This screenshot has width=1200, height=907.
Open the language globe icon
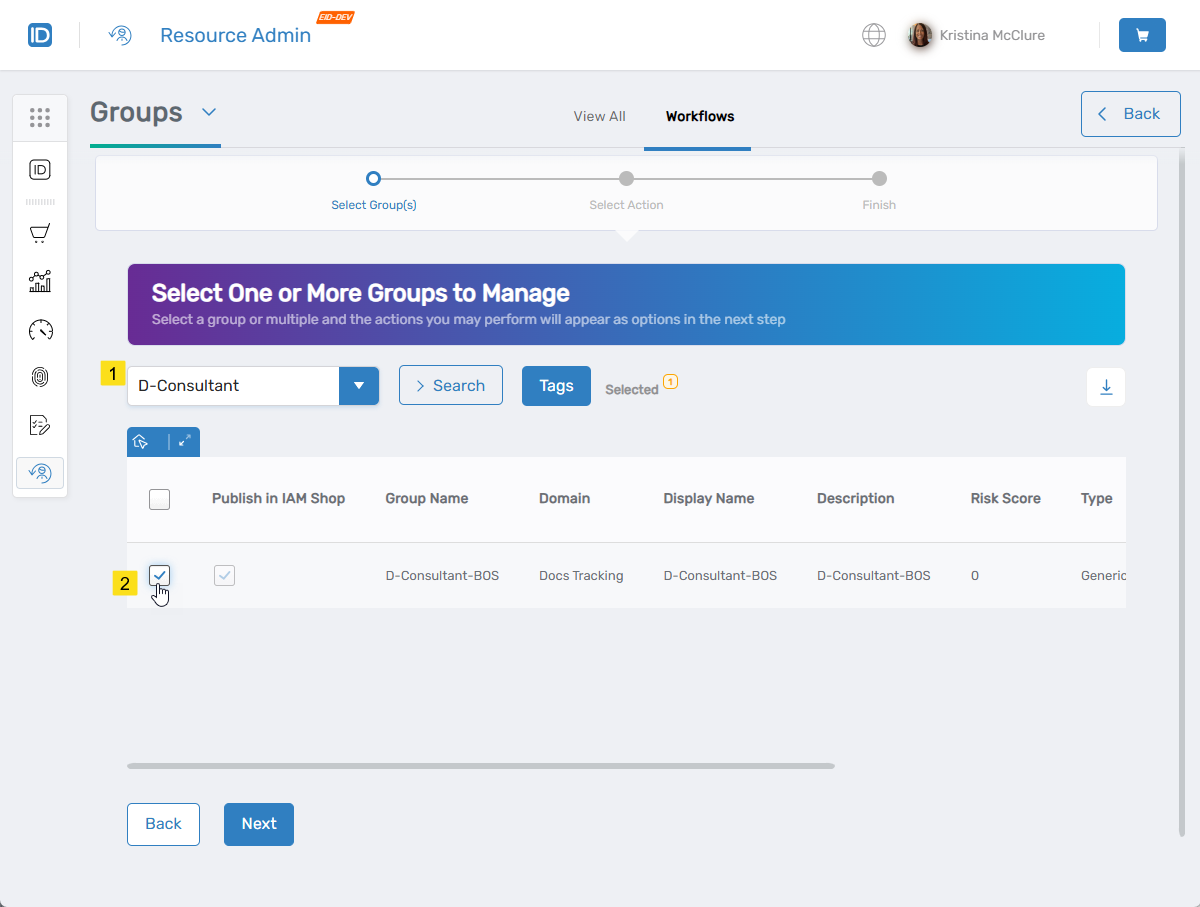point(874,35)
